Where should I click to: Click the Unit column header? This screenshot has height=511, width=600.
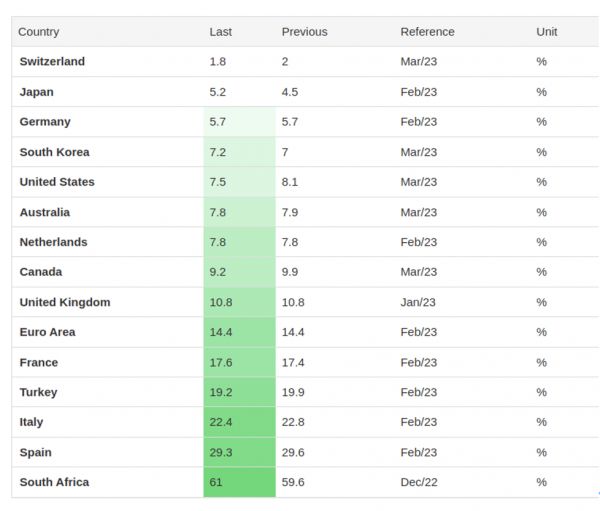(546, 32)
